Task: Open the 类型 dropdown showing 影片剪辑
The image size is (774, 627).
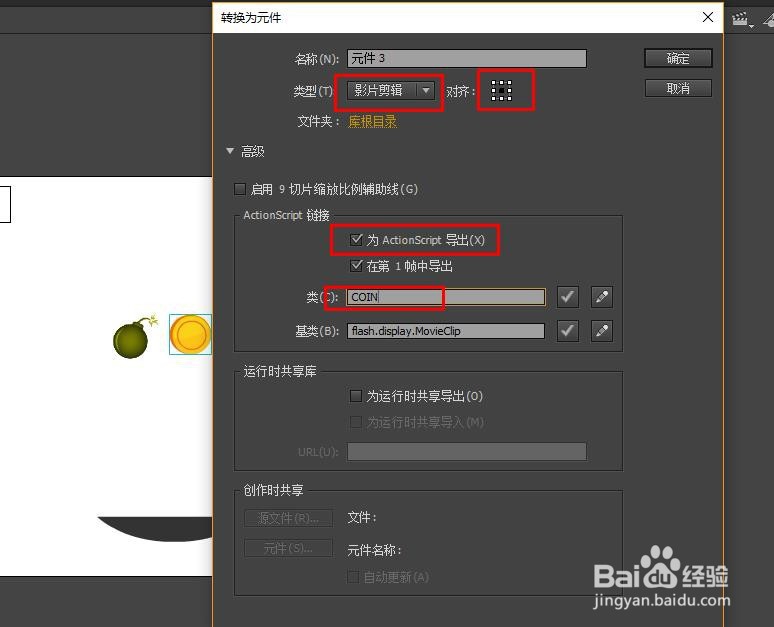Action: pos(391,90)
